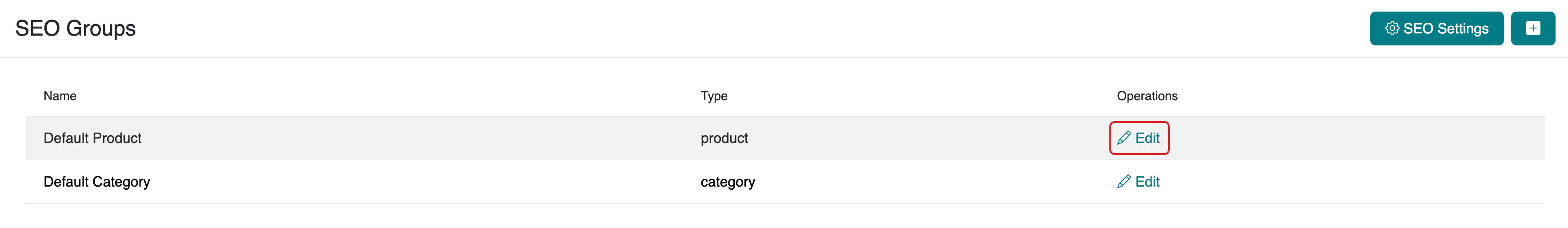Click the gear icon in SEO Settings

pyautogui.click(x=1392, y=28)
